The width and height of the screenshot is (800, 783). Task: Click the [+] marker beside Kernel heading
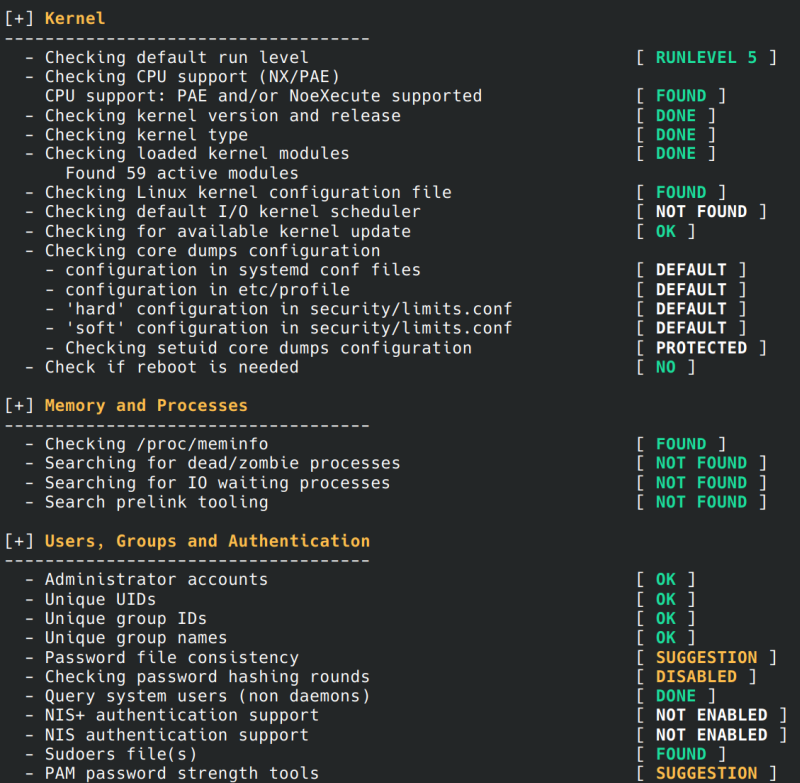[x=19, y=18]
